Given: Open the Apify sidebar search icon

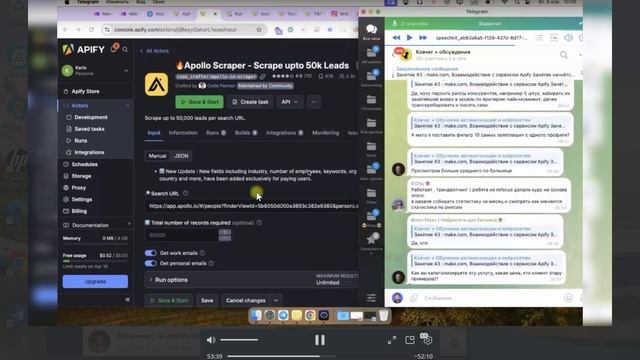Looking at the screenshot, I should 125,49.
